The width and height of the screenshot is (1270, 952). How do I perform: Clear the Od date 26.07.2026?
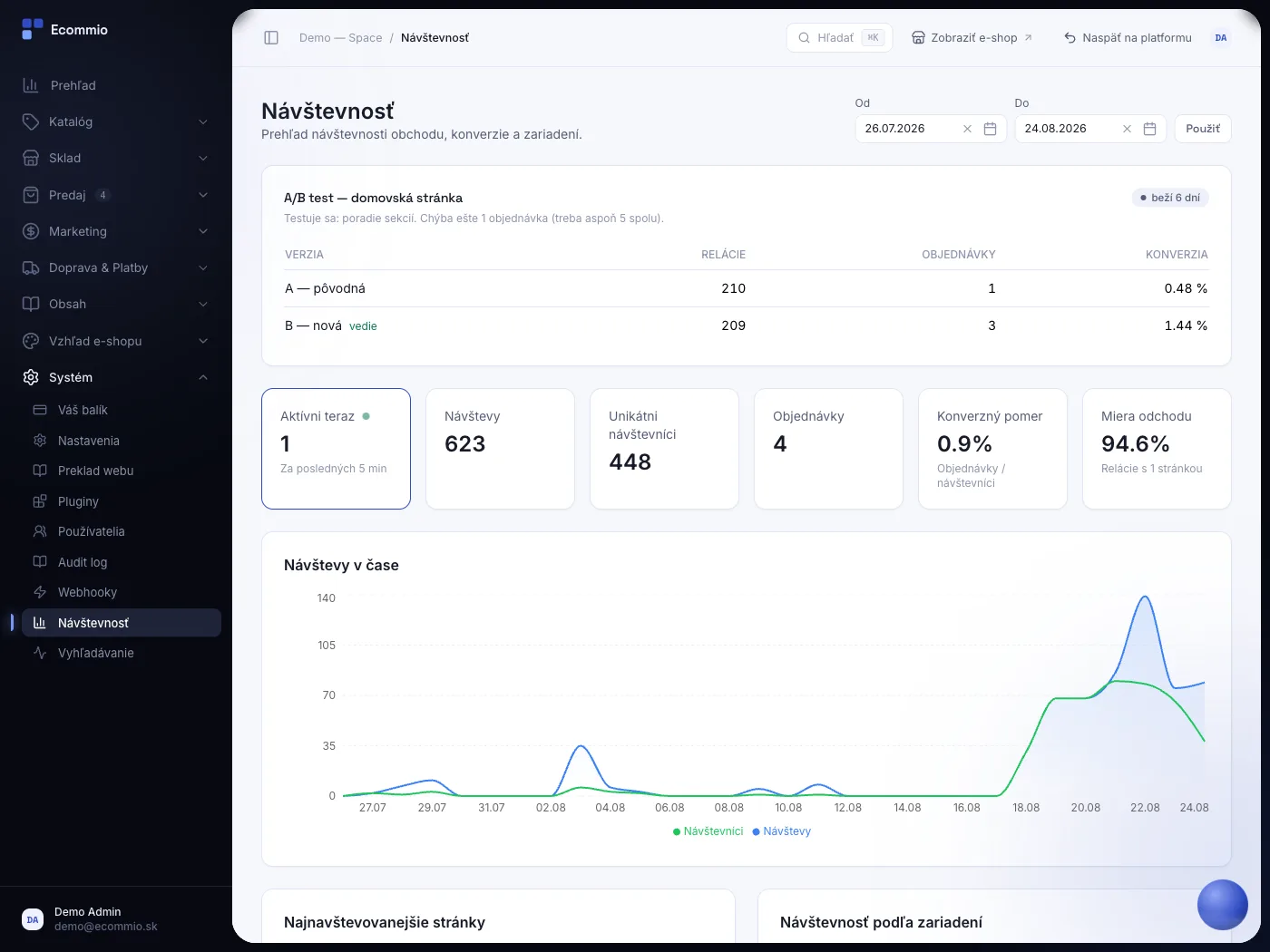pyautogui.click(x=967, y=129)
